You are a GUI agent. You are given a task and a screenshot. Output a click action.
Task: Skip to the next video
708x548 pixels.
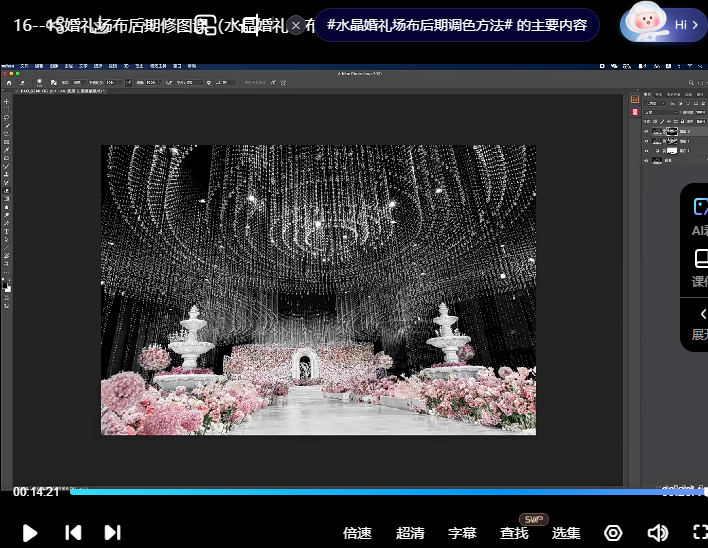click(112, 533)
